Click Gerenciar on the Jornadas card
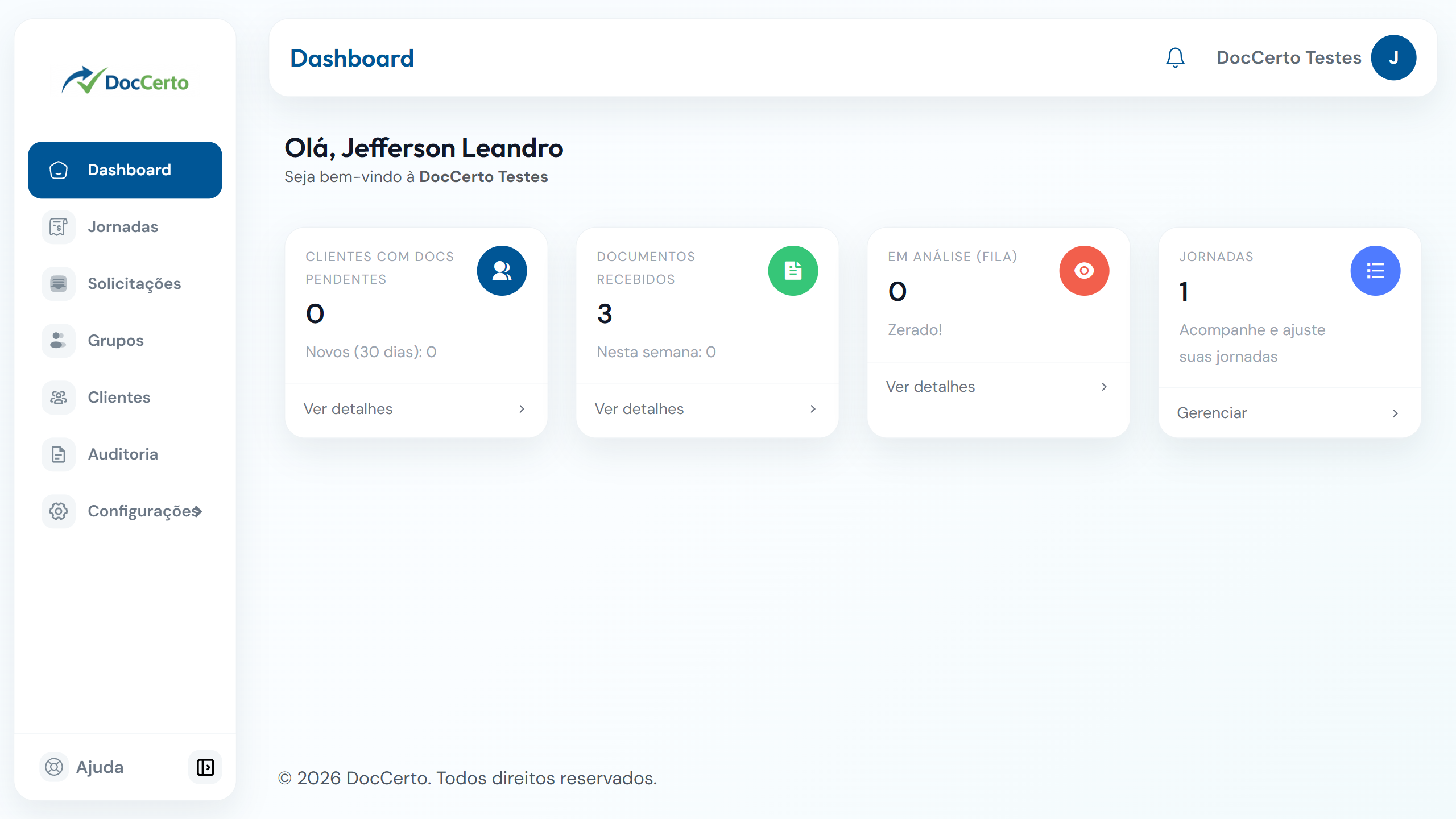This screenshot has height=819, width=1456. pos(1212,413)
